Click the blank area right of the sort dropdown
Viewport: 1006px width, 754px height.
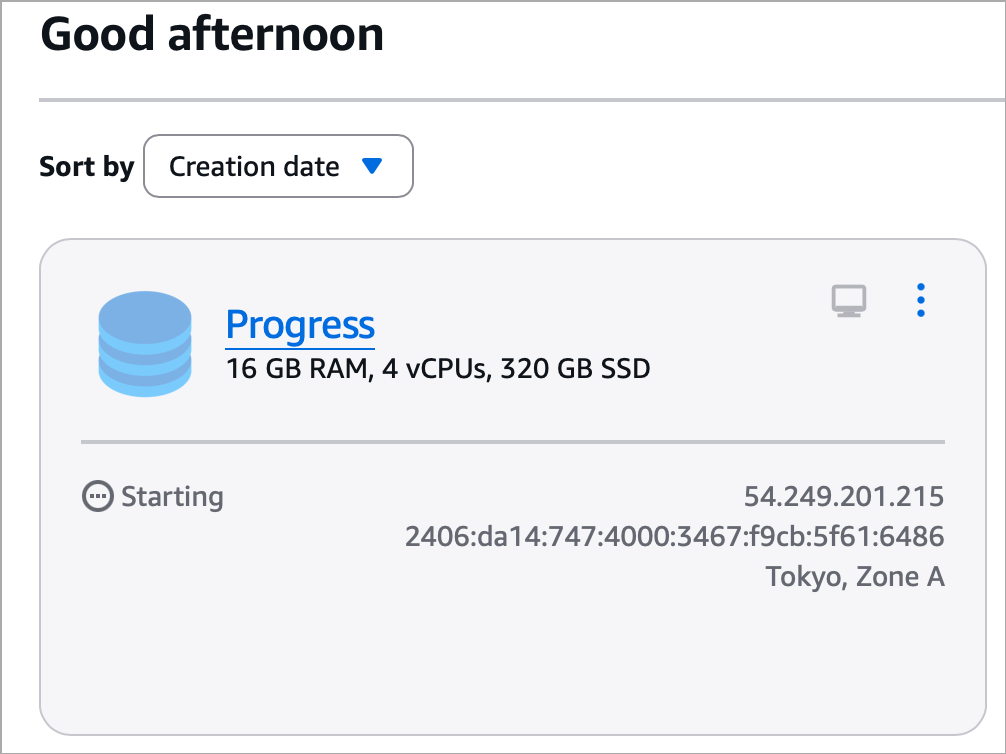coord(700,166)
